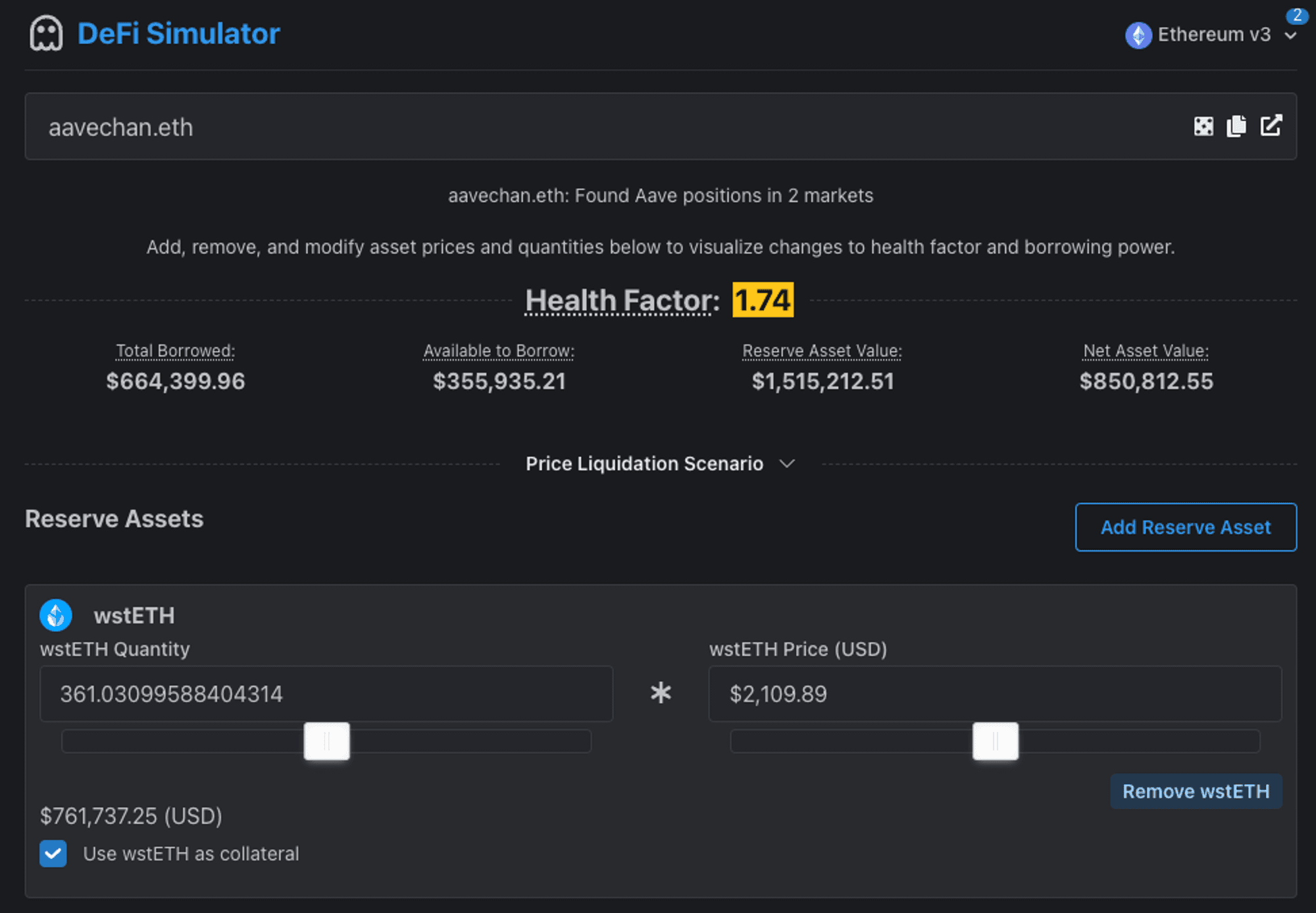
Task: Click the Net Asset Value label
Action: (1146, 351)
